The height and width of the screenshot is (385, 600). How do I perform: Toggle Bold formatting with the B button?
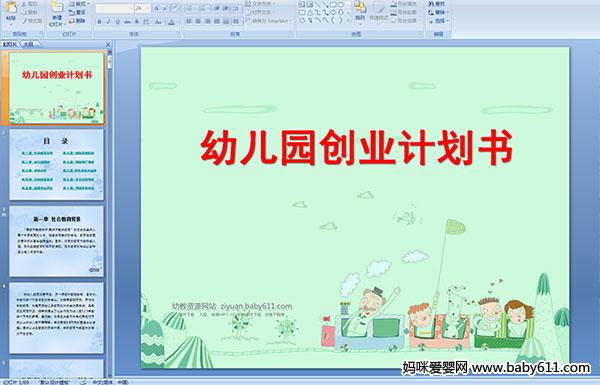coord(99,22)
